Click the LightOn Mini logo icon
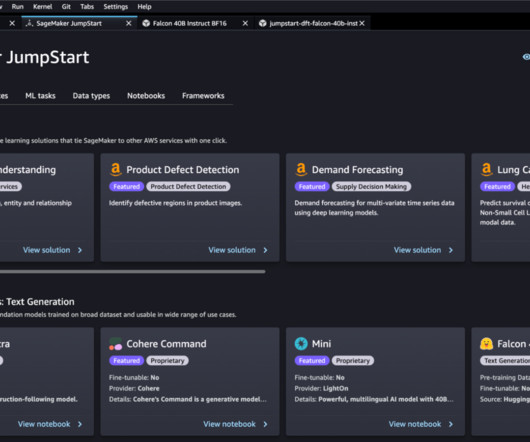 (301, 344)
